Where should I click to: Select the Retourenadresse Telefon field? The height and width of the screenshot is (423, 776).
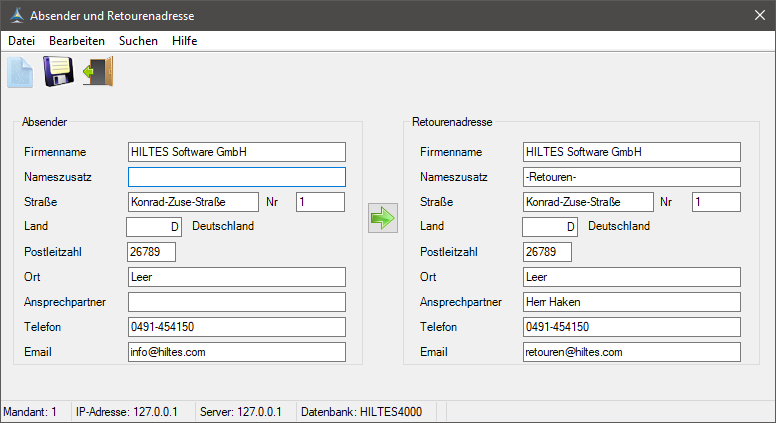[x=631, y=327]
